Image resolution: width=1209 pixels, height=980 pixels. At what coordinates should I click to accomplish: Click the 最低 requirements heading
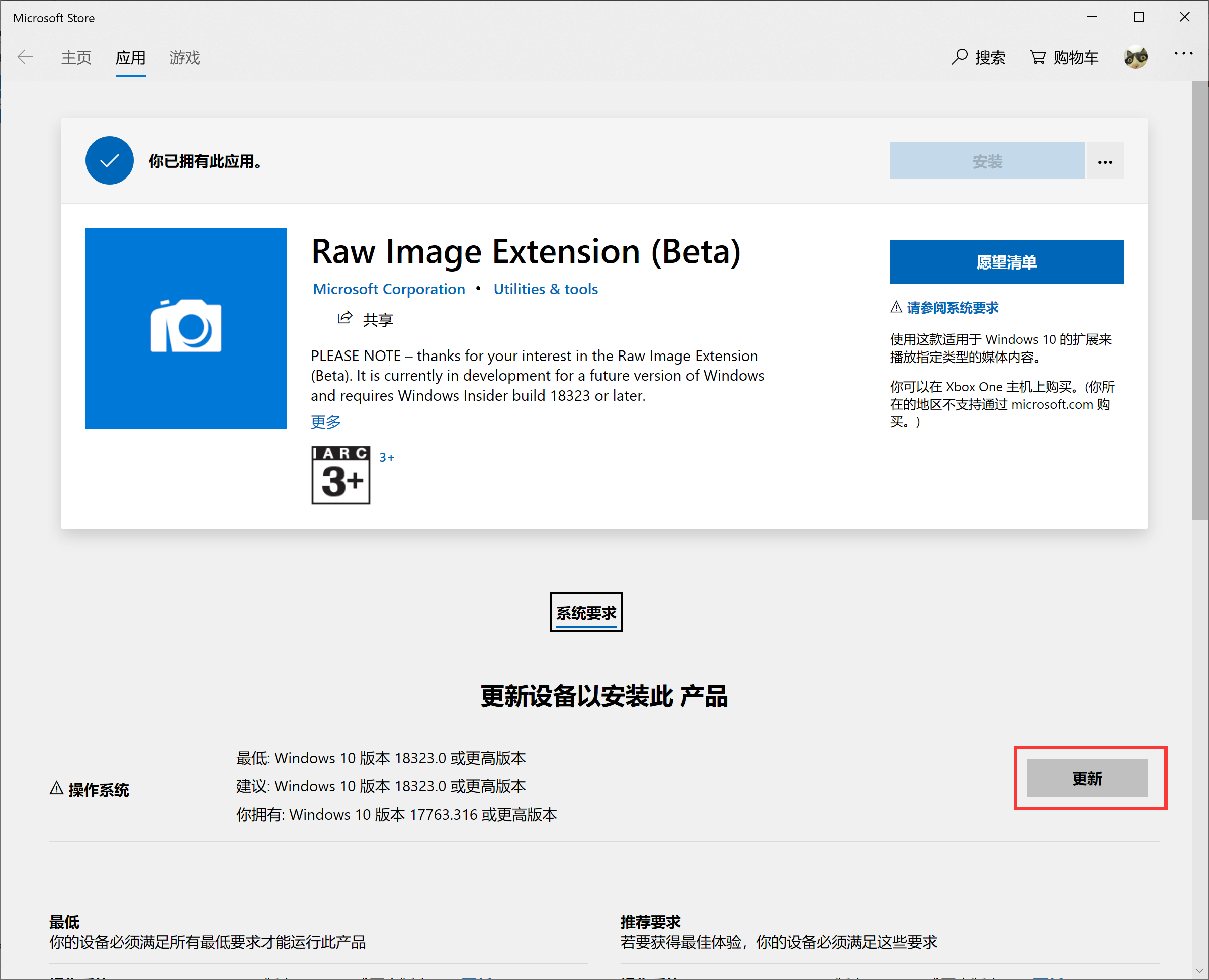pos(64,922)
